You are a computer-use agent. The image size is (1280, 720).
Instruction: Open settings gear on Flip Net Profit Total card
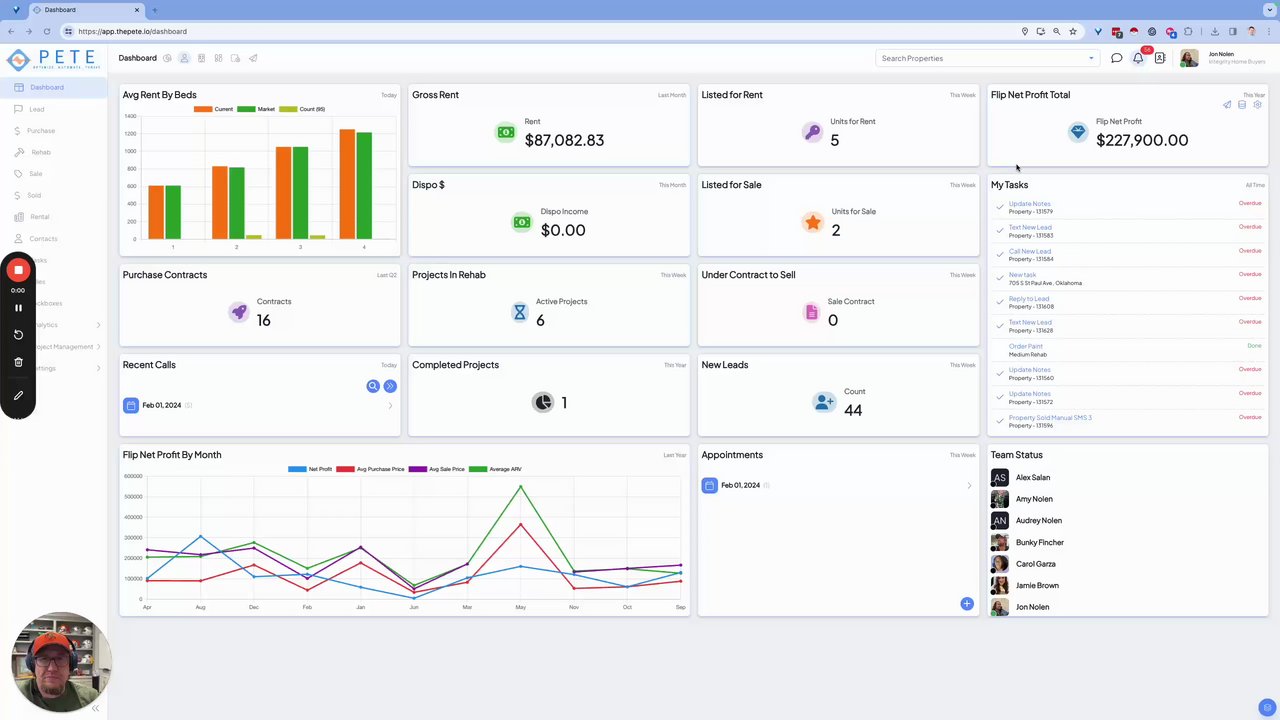(1257, 105)
